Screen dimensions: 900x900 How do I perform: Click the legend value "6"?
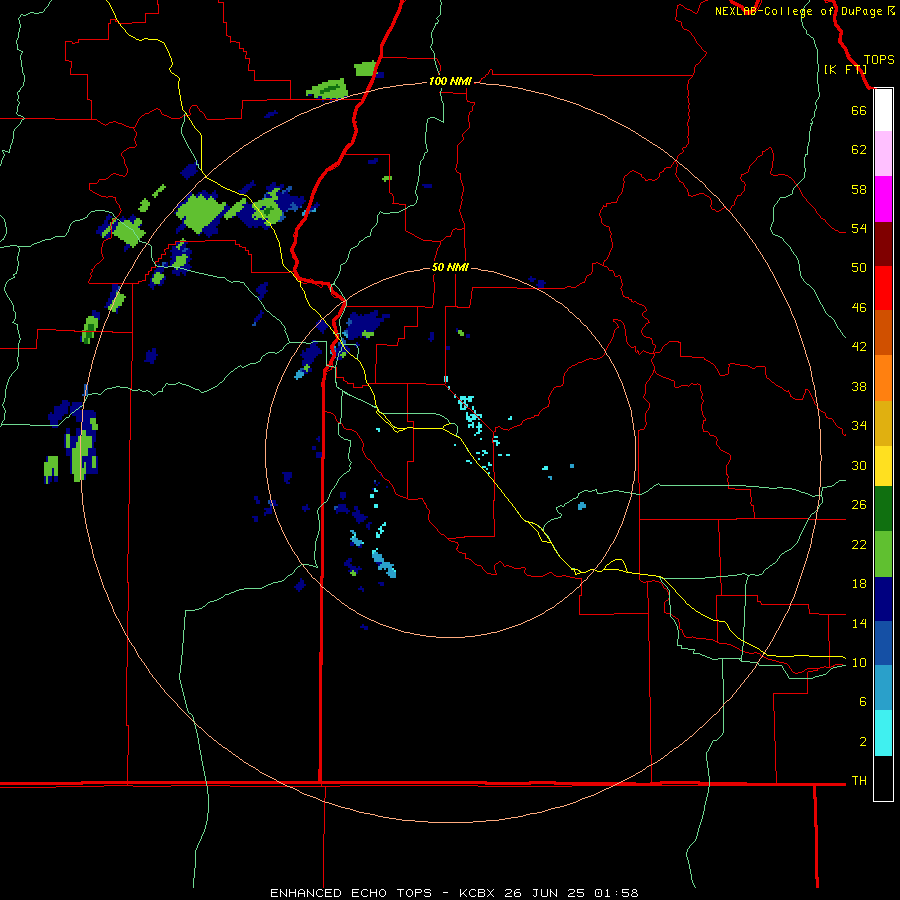pos(862,702)
